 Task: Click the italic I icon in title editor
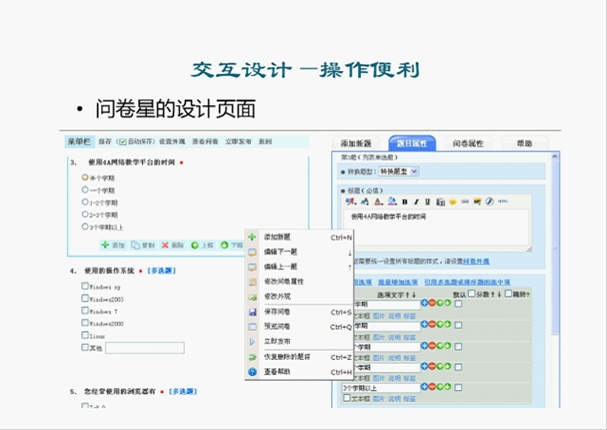coord(416,202)
